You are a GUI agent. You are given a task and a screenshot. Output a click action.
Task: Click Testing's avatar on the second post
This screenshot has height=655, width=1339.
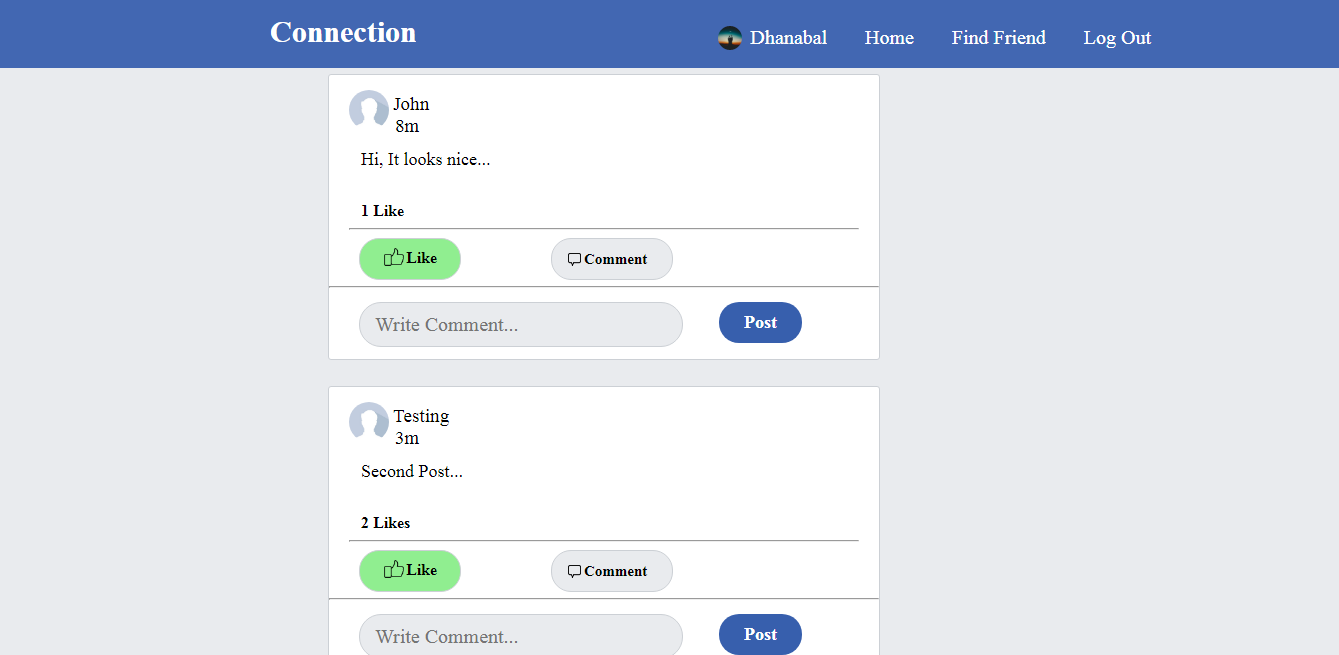(x=368, y=422)
